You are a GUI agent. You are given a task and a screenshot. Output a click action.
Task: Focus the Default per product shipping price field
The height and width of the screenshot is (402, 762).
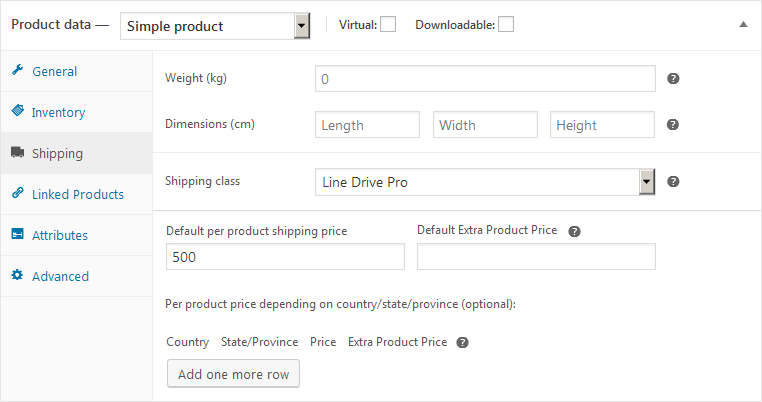click(285, 257)
